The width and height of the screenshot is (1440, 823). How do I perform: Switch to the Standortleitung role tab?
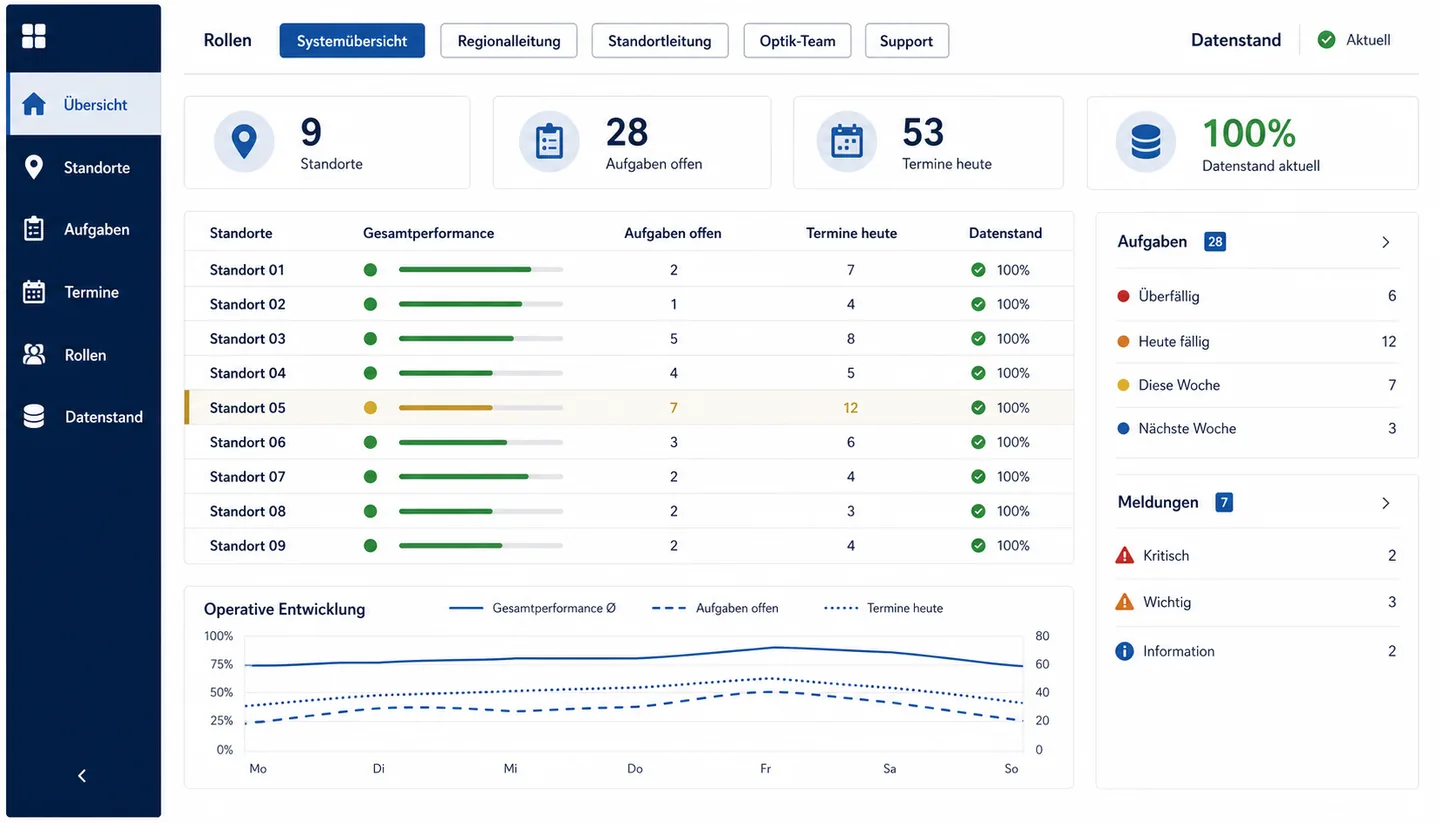pyautogui.click(x=660, y=41)
